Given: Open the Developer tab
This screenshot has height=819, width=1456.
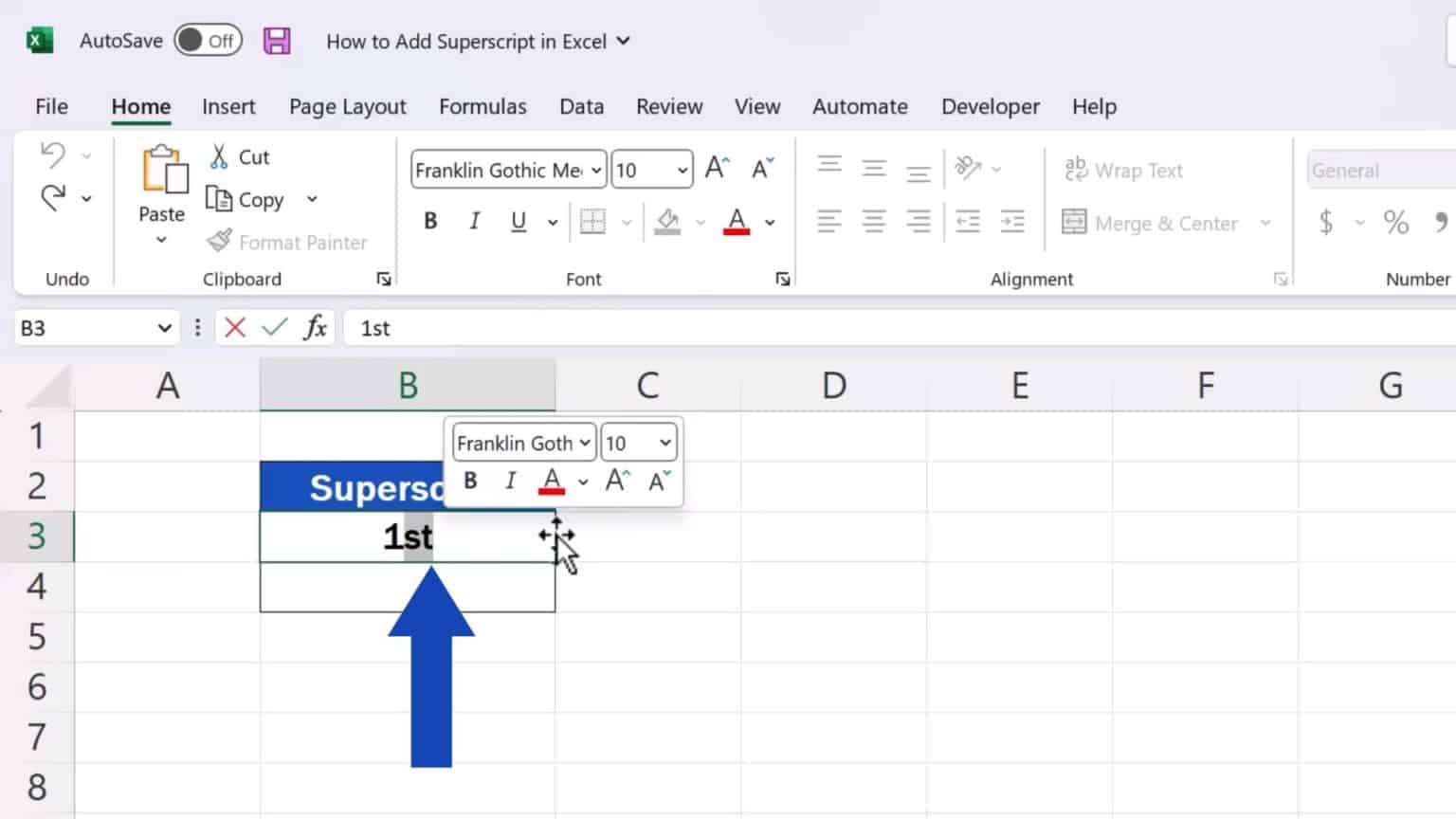Looking at the screenshot, I should [990, 106].
